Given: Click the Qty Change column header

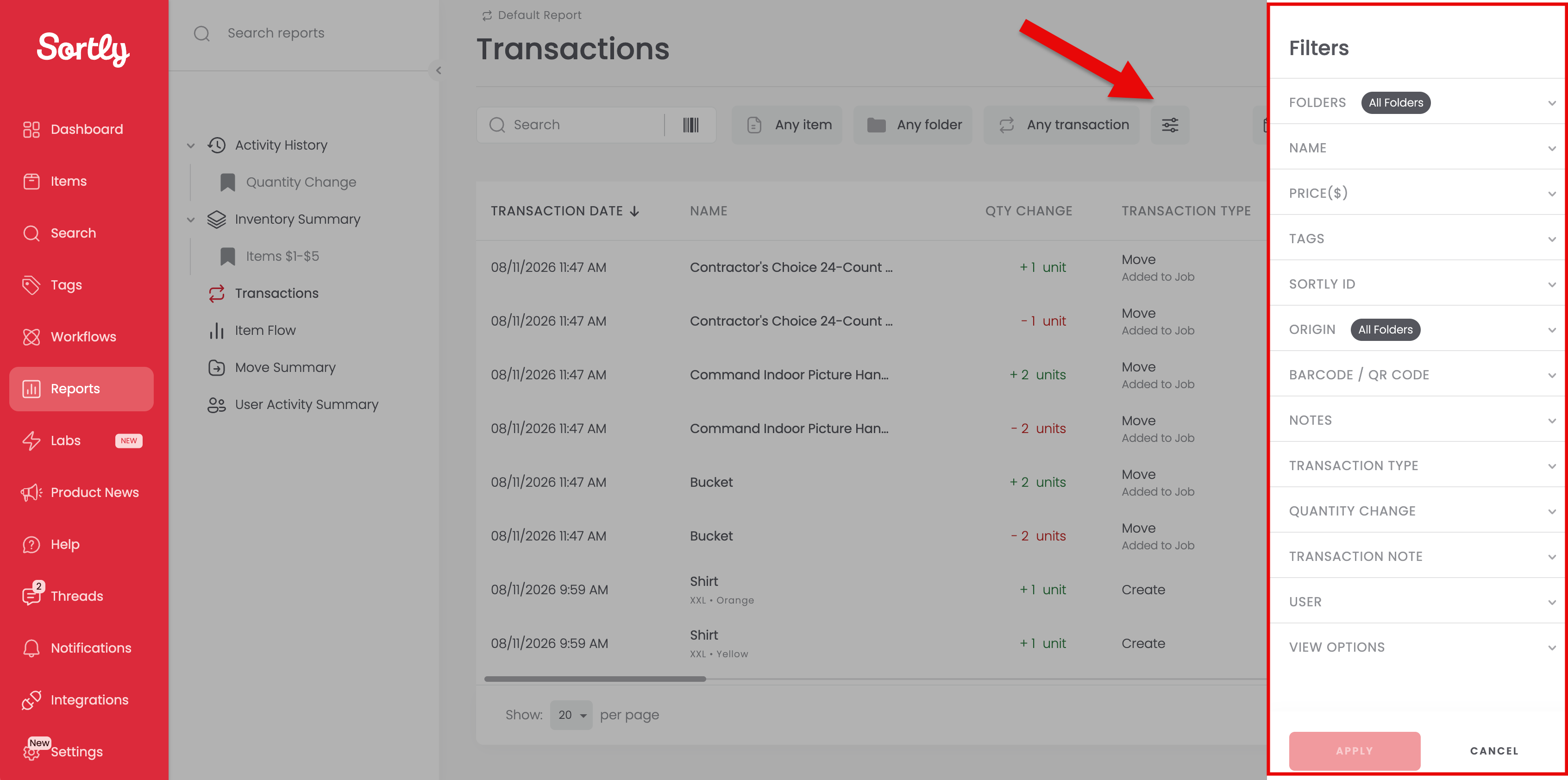Looking at the screenshot, I should tap(1029, 211).
